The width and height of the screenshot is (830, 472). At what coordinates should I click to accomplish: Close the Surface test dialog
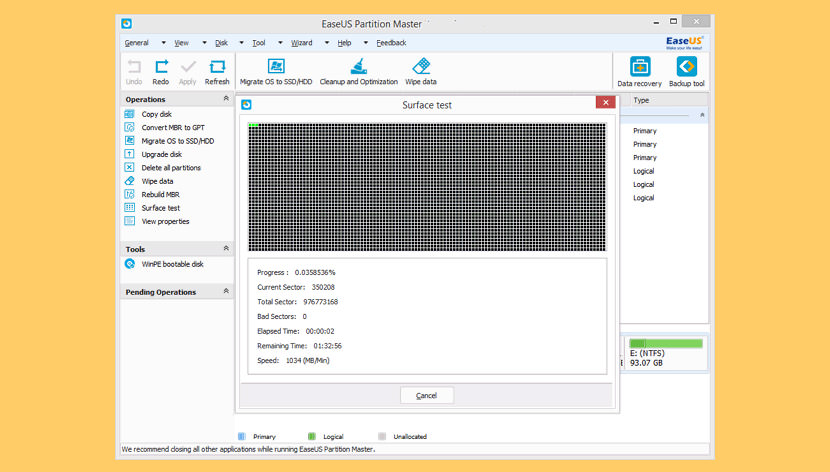(606, 102)
